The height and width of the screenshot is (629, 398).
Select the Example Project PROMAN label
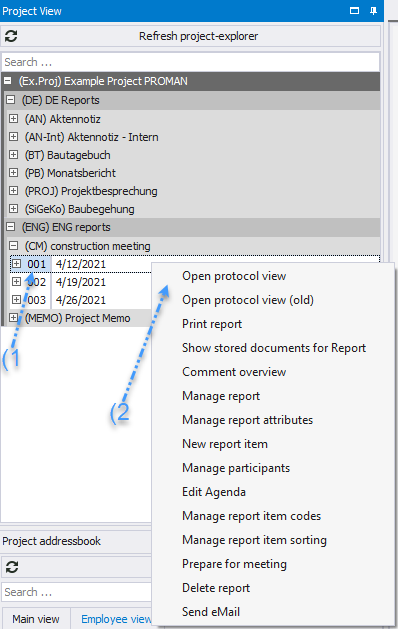(103, 81)
